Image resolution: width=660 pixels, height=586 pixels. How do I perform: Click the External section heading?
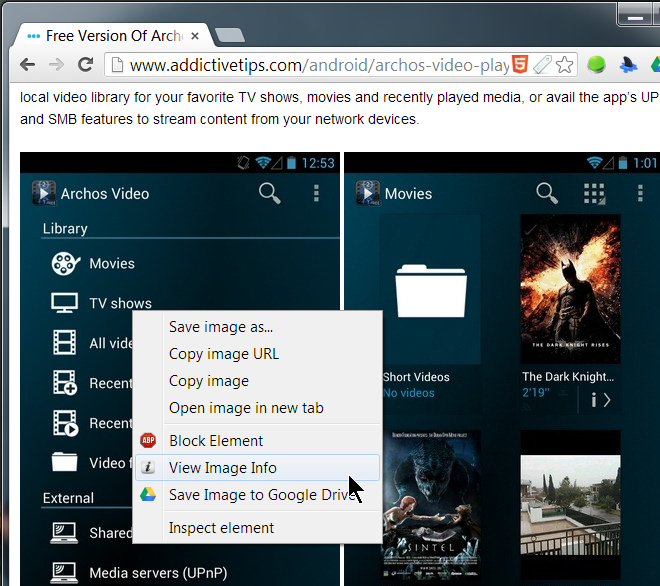click(68, 498)
